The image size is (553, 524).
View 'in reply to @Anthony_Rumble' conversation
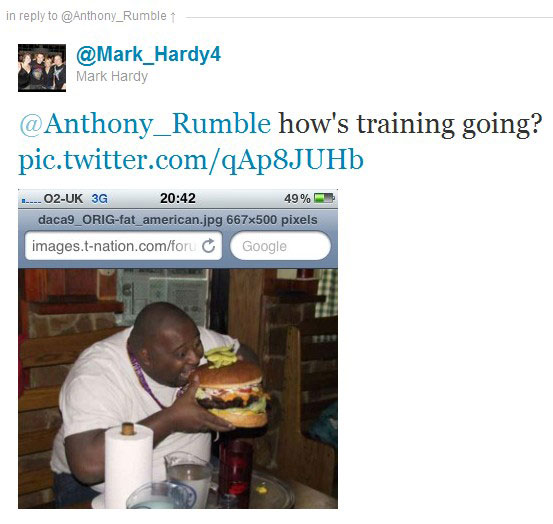(86, 16)
